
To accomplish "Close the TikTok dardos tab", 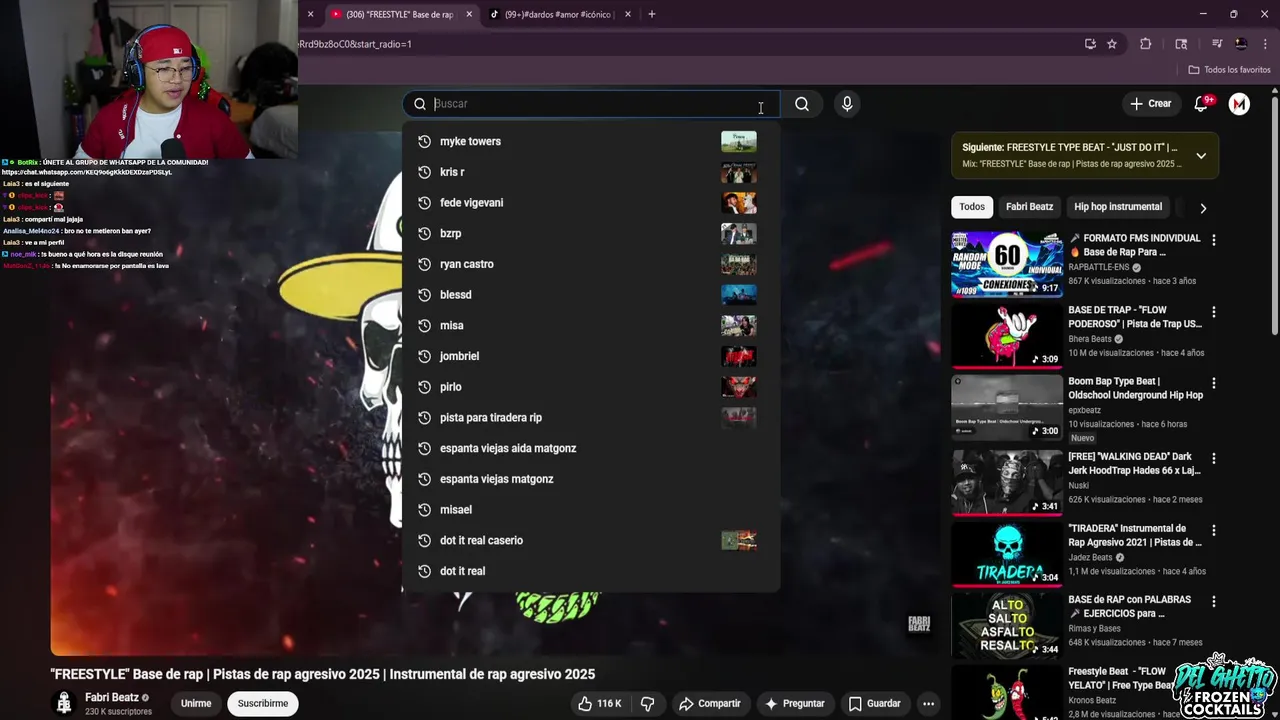I will [x=628, y=14].
